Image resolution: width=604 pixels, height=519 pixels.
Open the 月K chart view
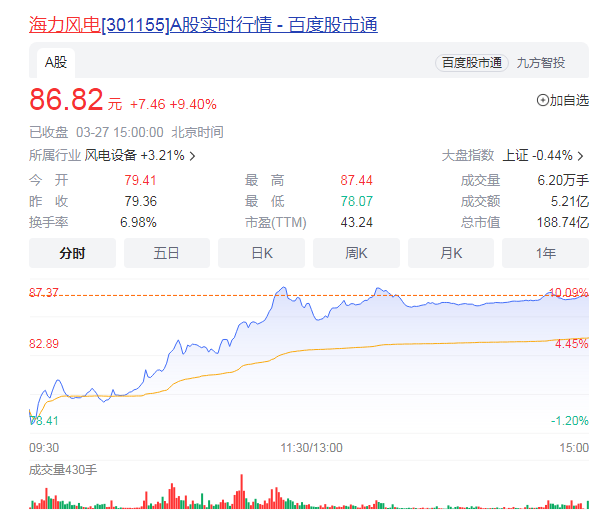pos(451,253)
